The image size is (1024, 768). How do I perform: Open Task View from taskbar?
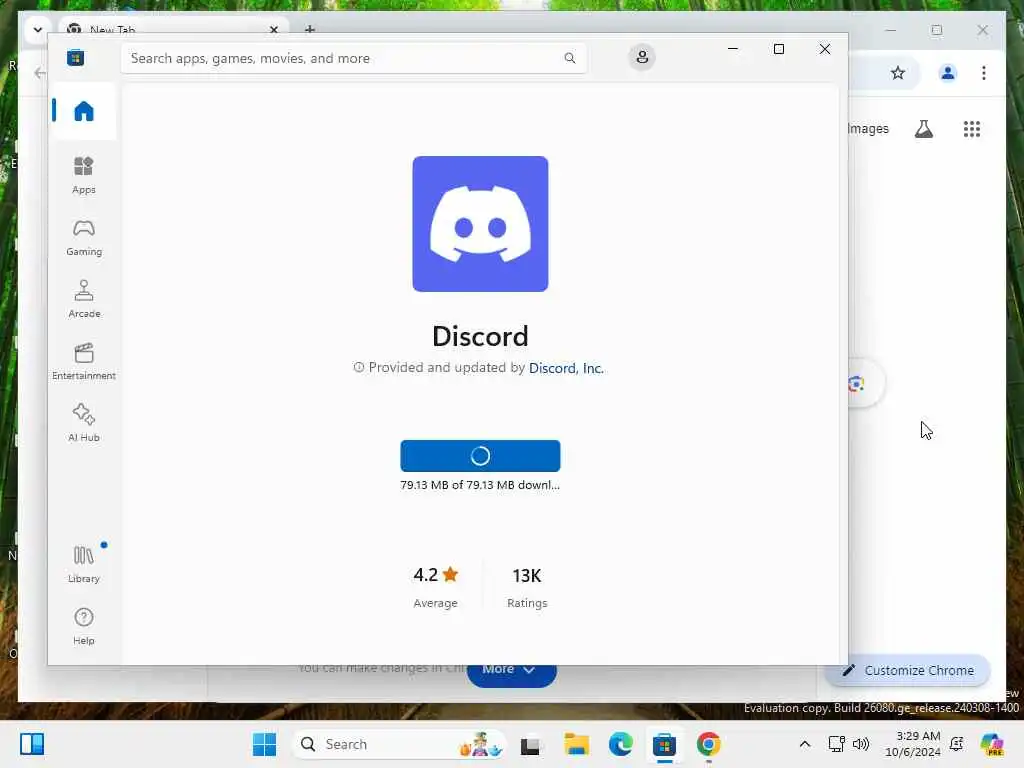[x=530, y=744]
